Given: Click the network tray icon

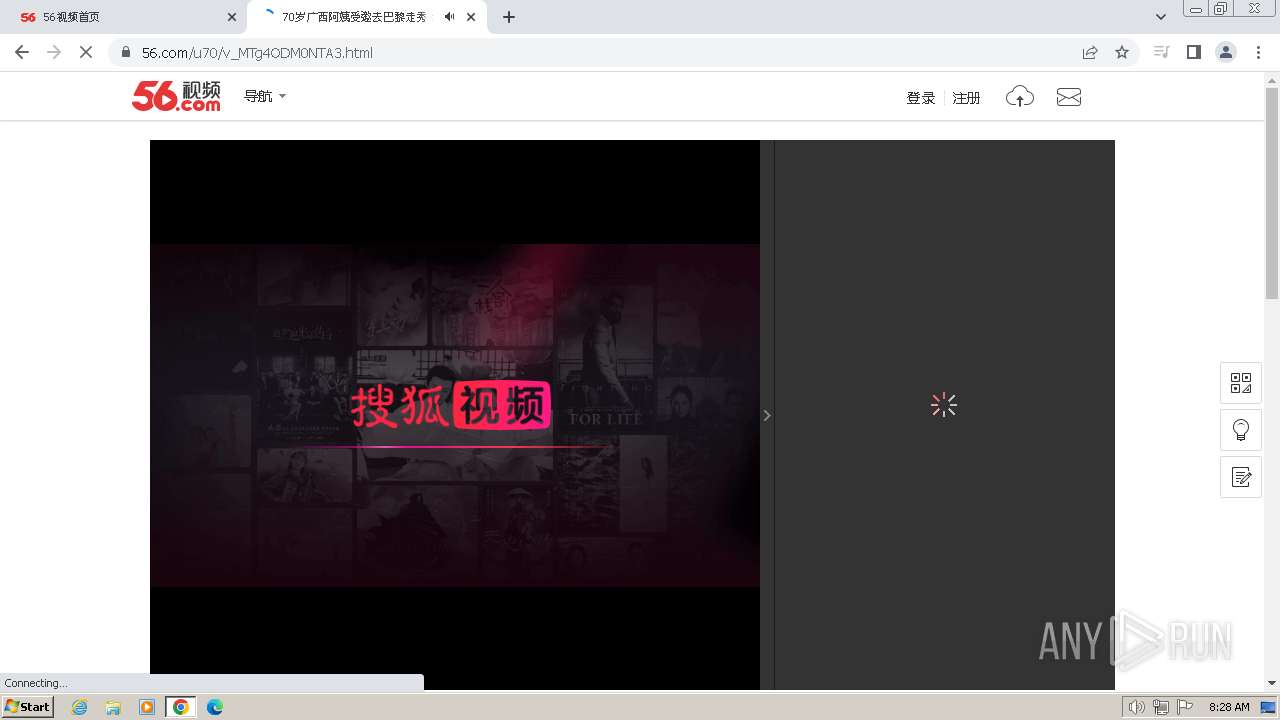Looking at the screenshot, I should click(x=1161, y=707).
